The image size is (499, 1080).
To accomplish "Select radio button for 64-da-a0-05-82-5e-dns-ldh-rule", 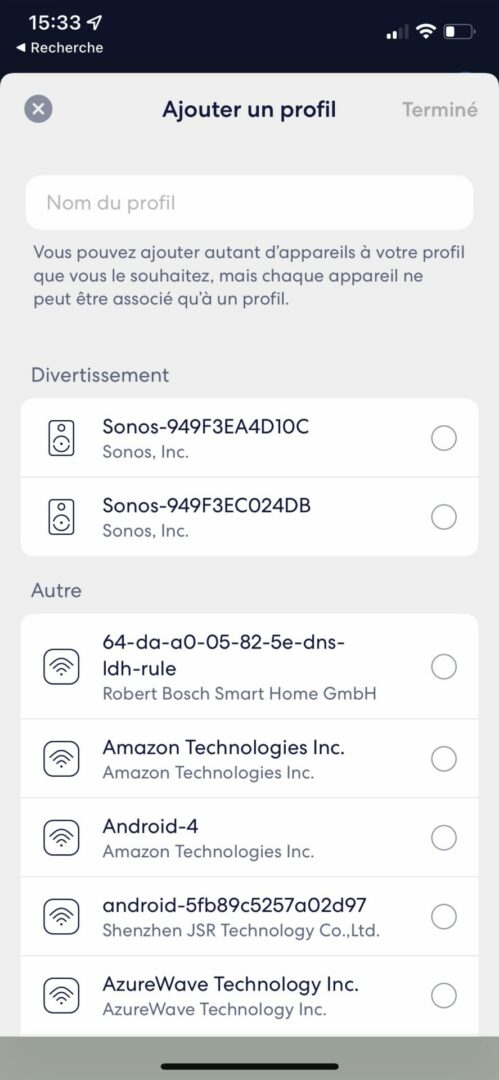I will [444, 667].
